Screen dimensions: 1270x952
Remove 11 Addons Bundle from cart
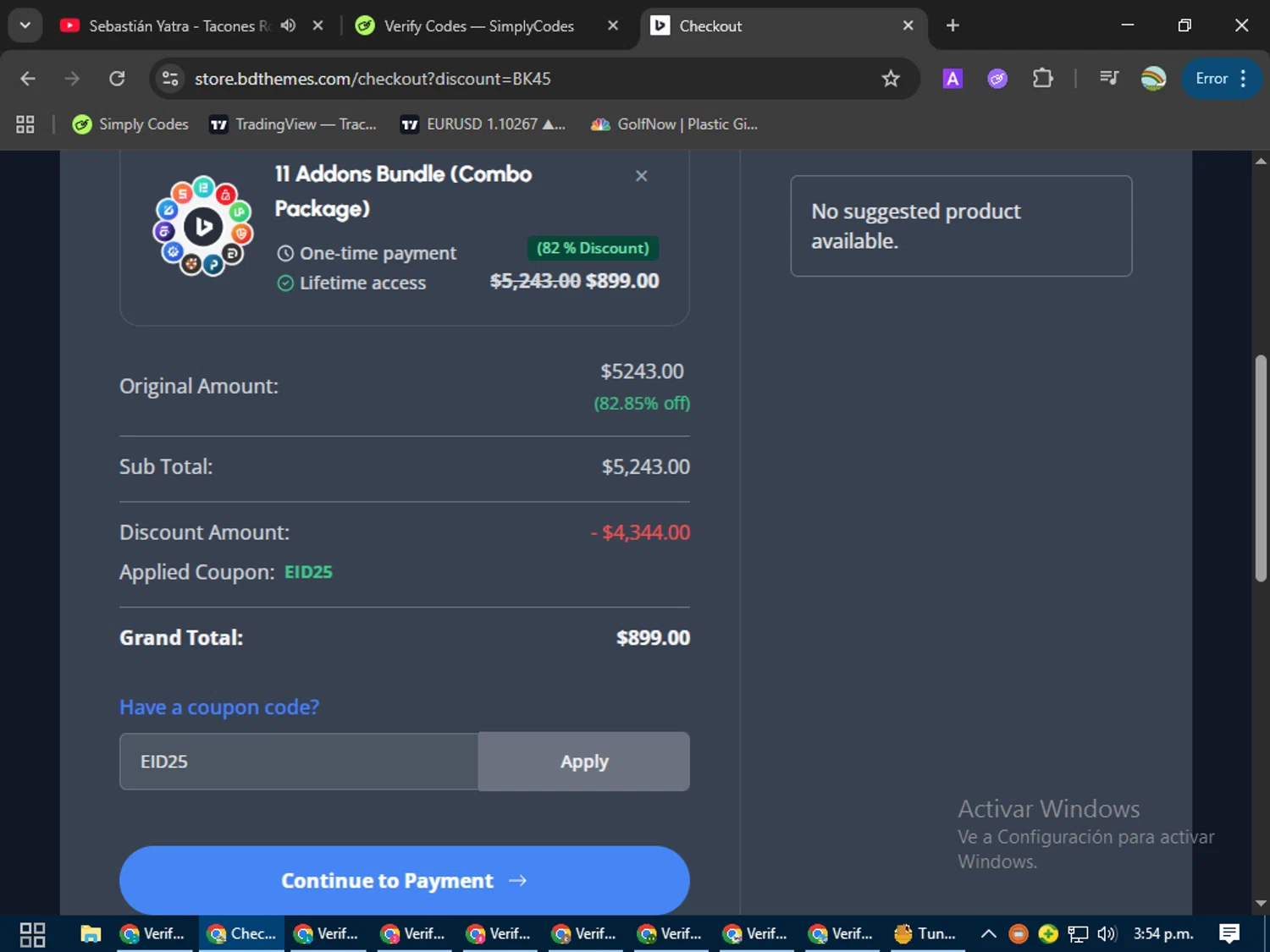pos(642,176)
